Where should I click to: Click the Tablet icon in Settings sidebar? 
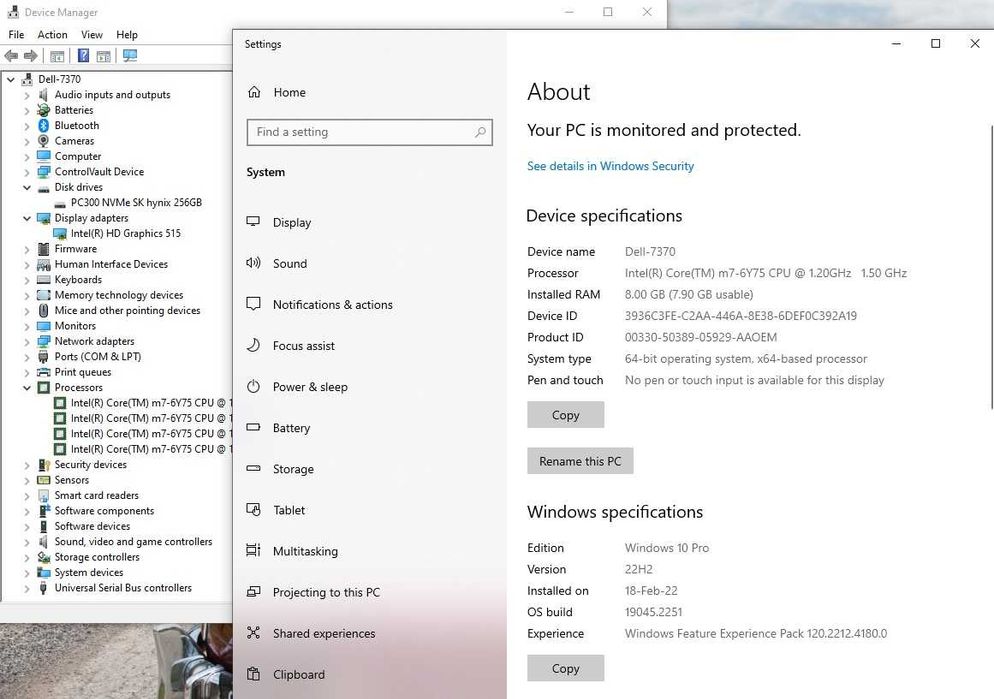(x=254, y=510)
